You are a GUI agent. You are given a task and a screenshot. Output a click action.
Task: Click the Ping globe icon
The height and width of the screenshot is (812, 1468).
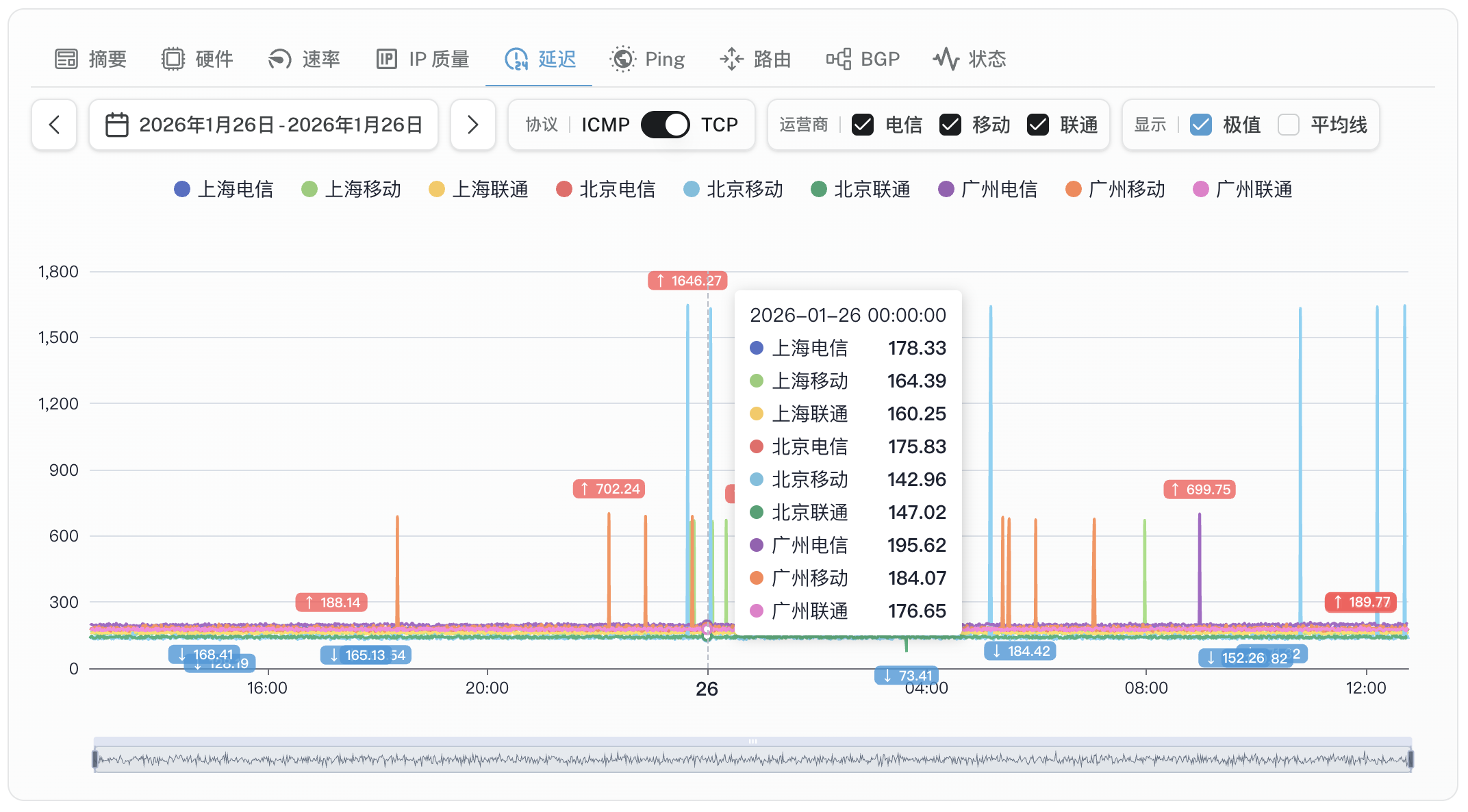point(622,59)
